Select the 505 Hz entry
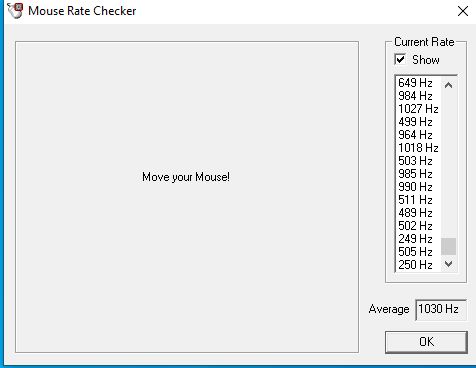Screen dimensions: 476x368 [419, 252]
